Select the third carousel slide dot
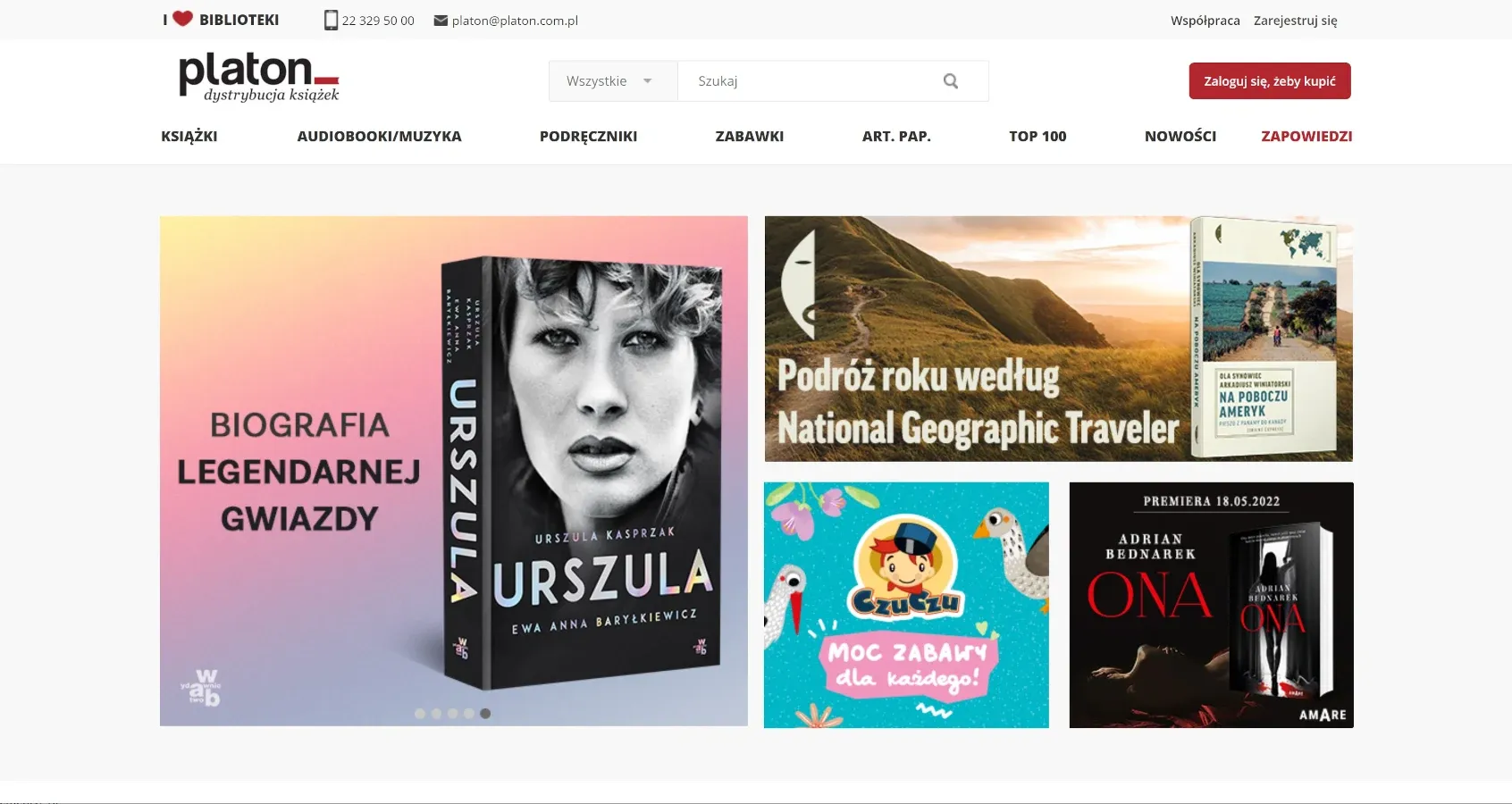Viewport: 1512px width, 804px height. 453,714
